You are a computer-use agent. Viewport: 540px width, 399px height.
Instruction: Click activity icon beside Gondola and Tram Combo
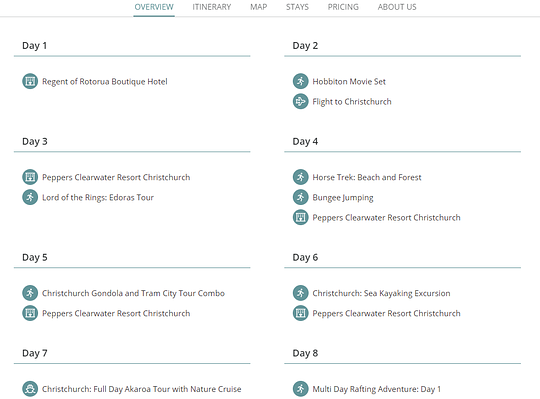[x=30, y=293]
